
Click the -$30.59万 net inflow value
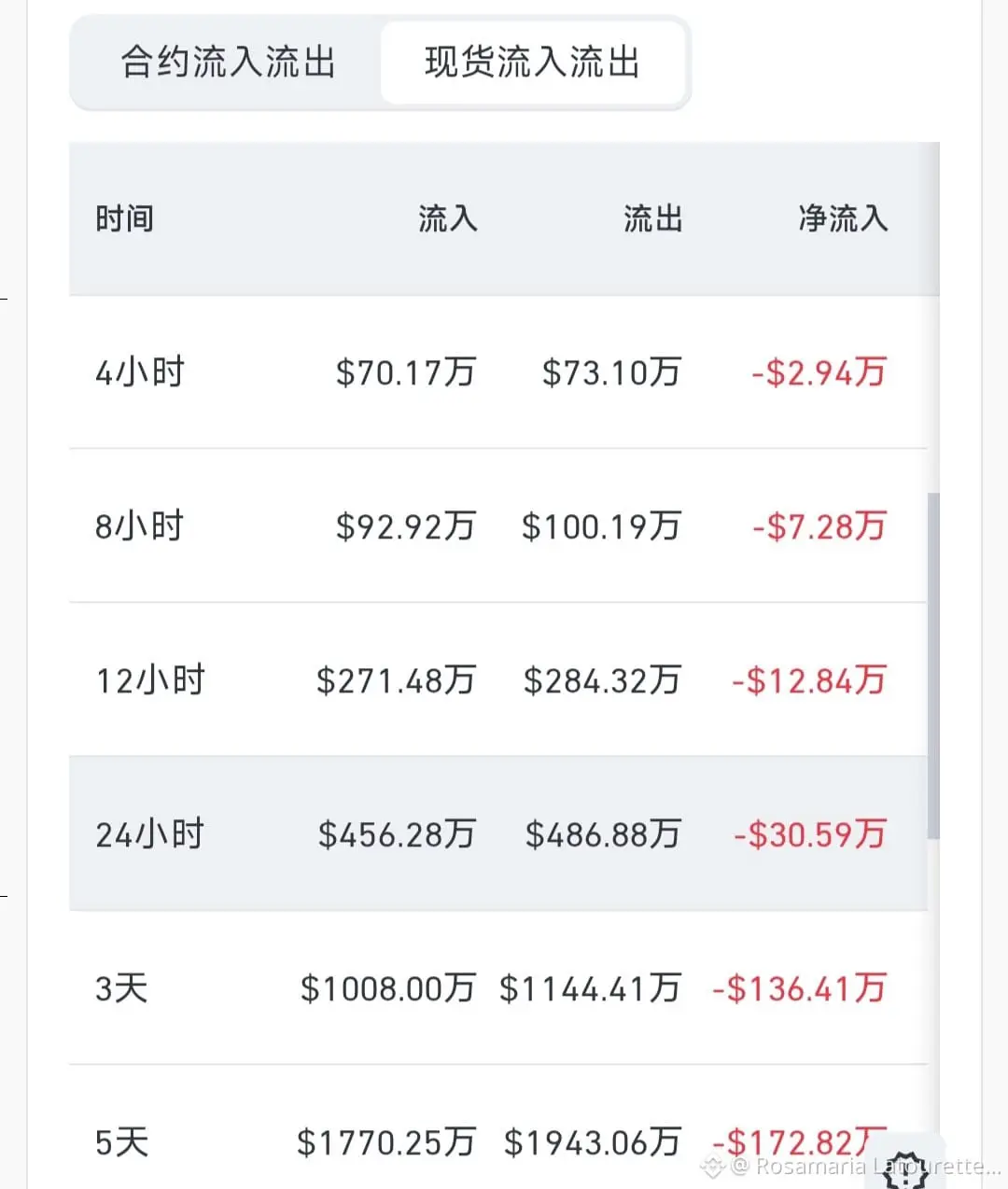click(809, 833)
